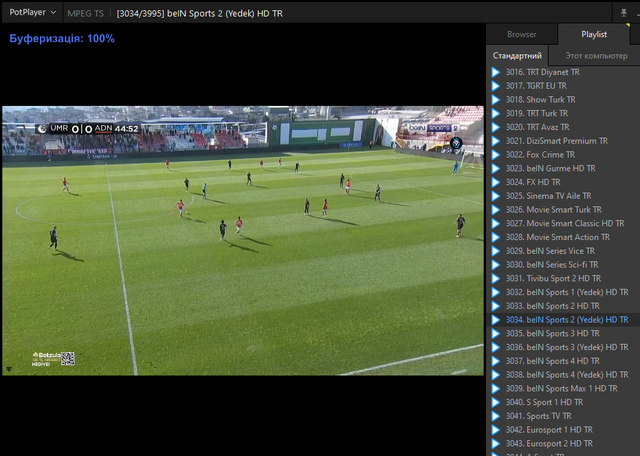Image resolution: width=640 pixels, height=456 pixels.
Task: Select channel text 3043. Eurosport 2 HD TR
Action: pos(549,444)
